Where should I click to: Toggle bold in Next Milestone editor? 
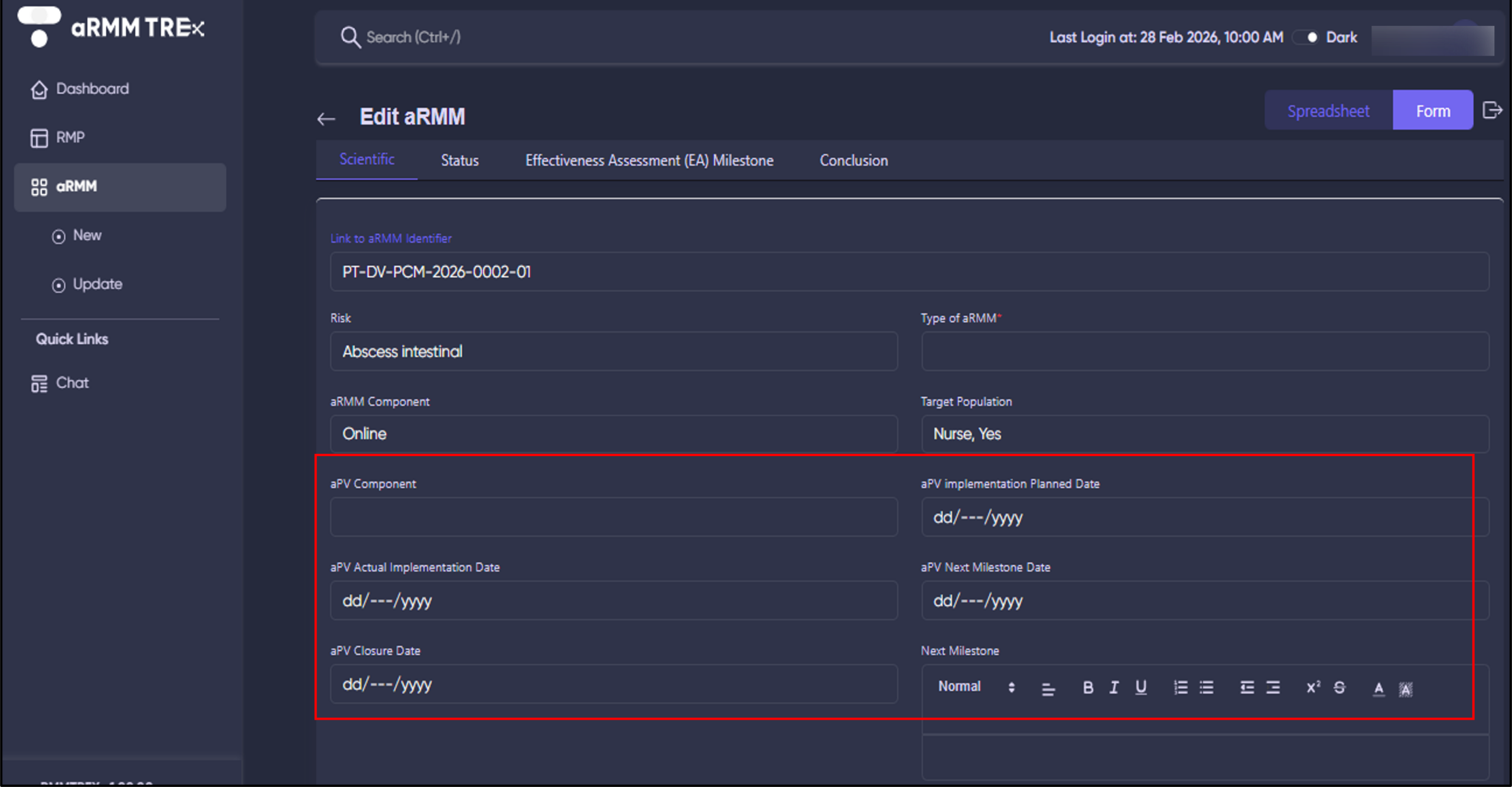(1087, 687)
